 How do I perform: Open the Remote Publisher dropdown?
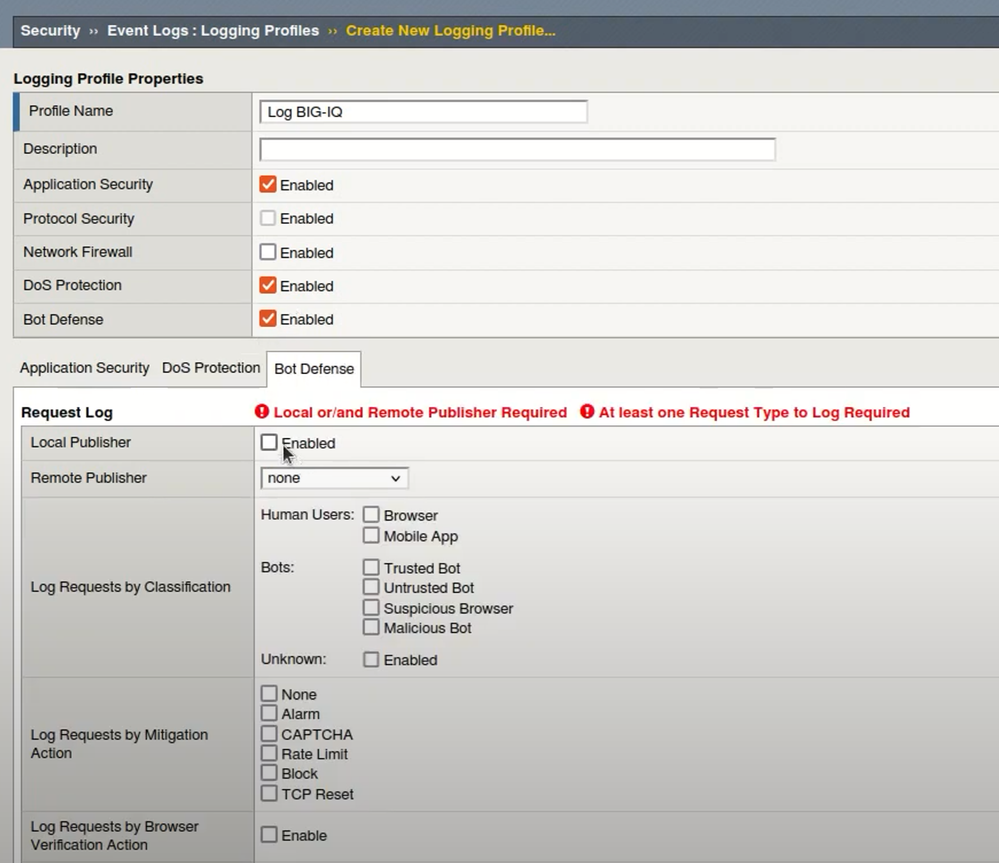click(x=333, y=478)
